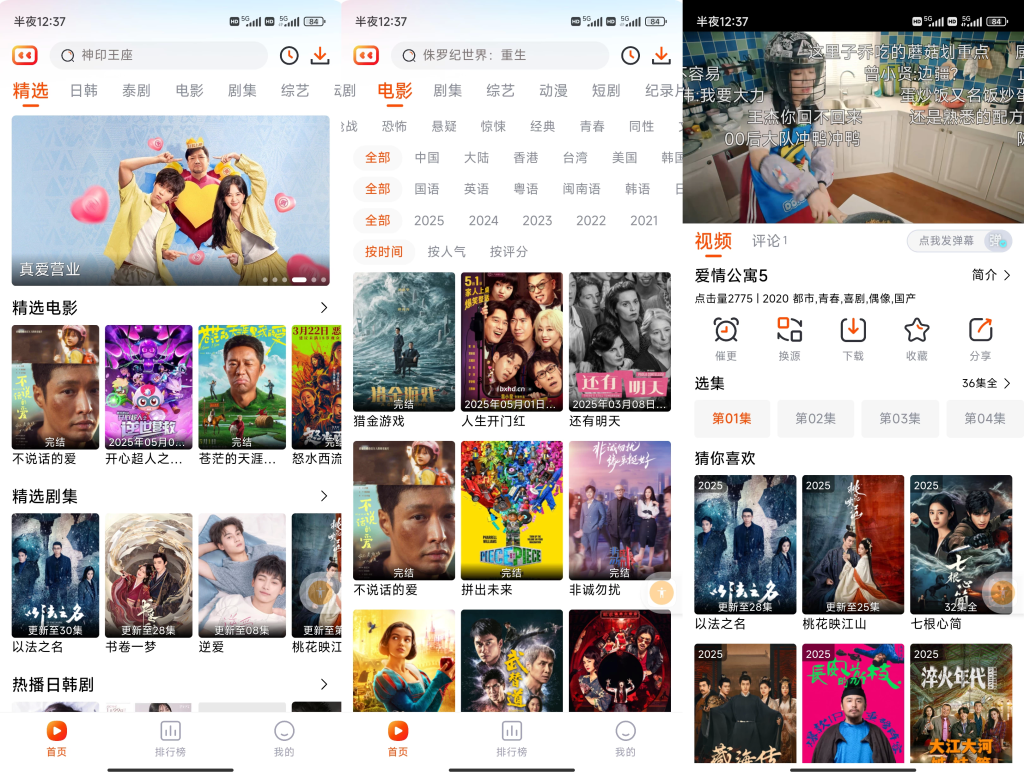Open 动漫 tab in second screen
Screen dimensions: 1024x777
553,91
